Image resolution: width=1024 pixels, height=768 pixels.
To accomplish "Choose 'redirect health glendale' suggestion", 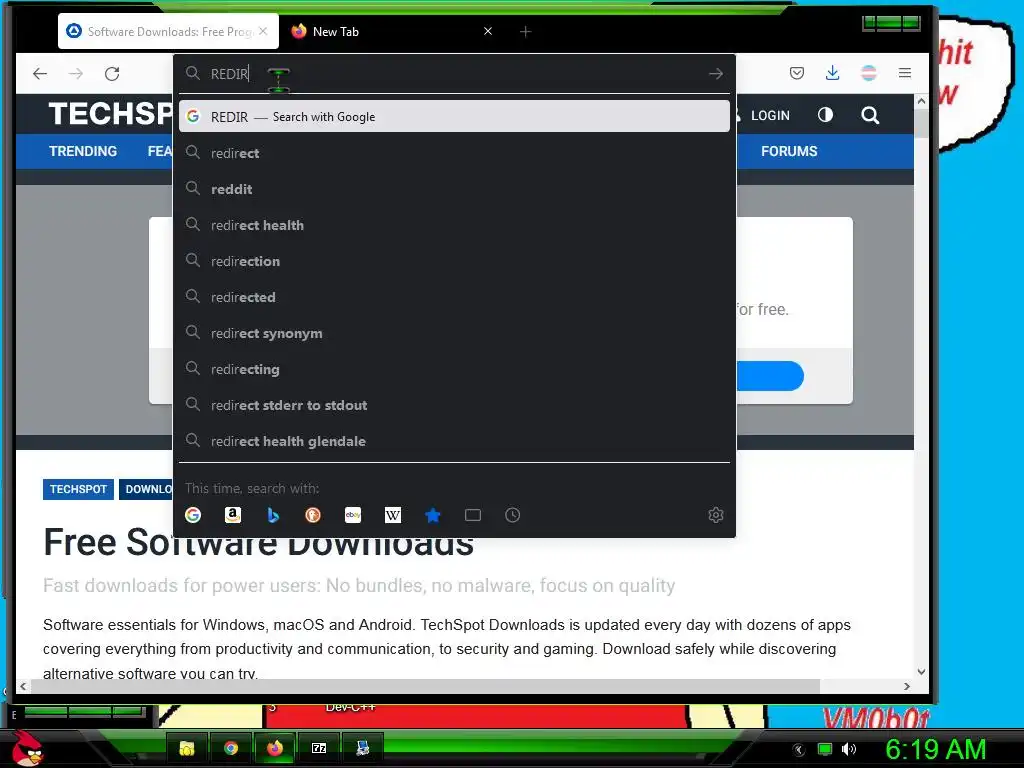I will tap(455, 441).
